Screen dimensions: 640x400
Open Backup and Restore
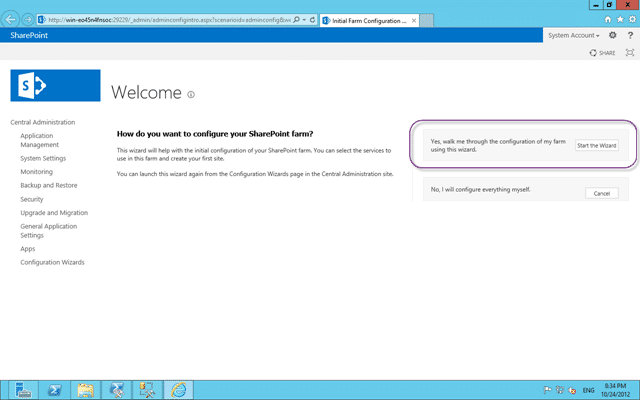tap(49, 185)
